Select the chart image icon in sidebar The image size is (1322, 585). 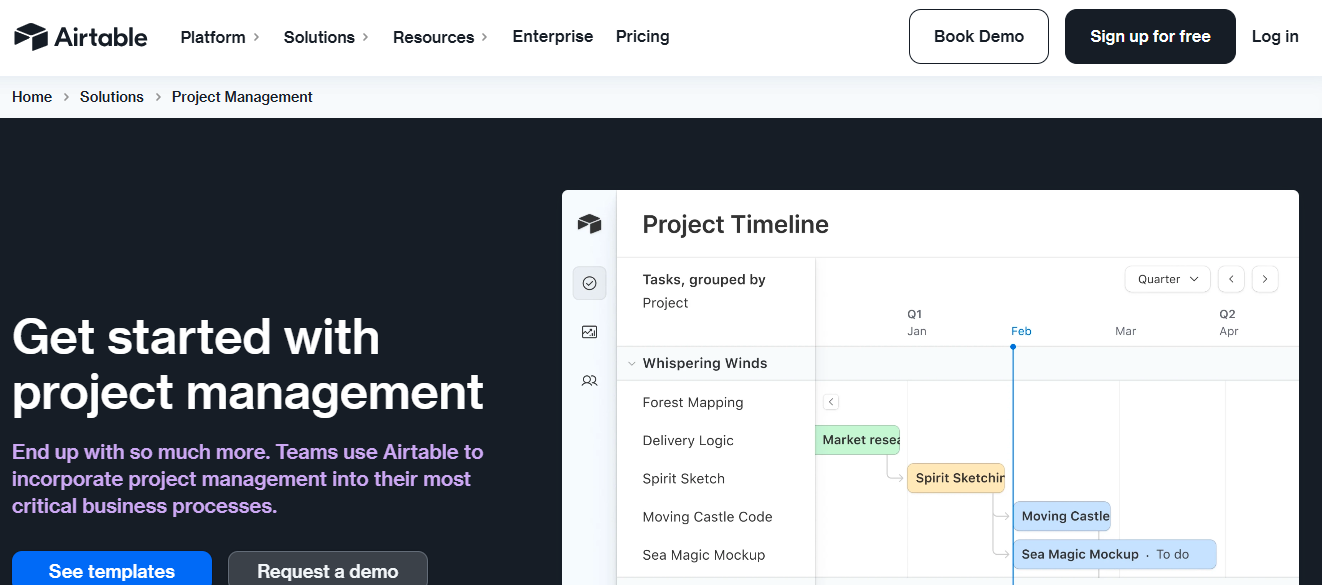click(589, 332)
